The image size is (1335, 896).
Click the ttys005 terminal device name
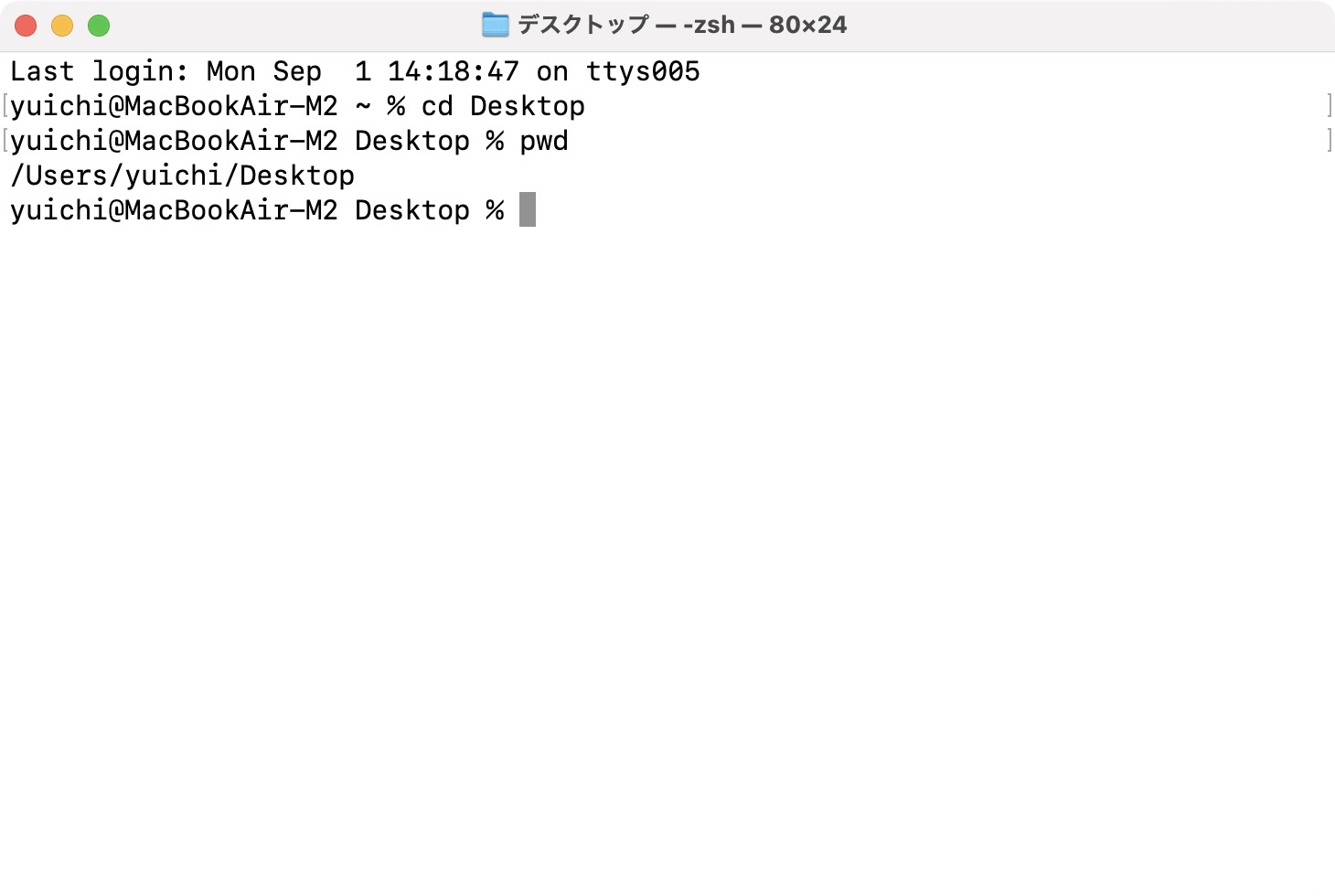pyautogui.click(x=643, y=71)
